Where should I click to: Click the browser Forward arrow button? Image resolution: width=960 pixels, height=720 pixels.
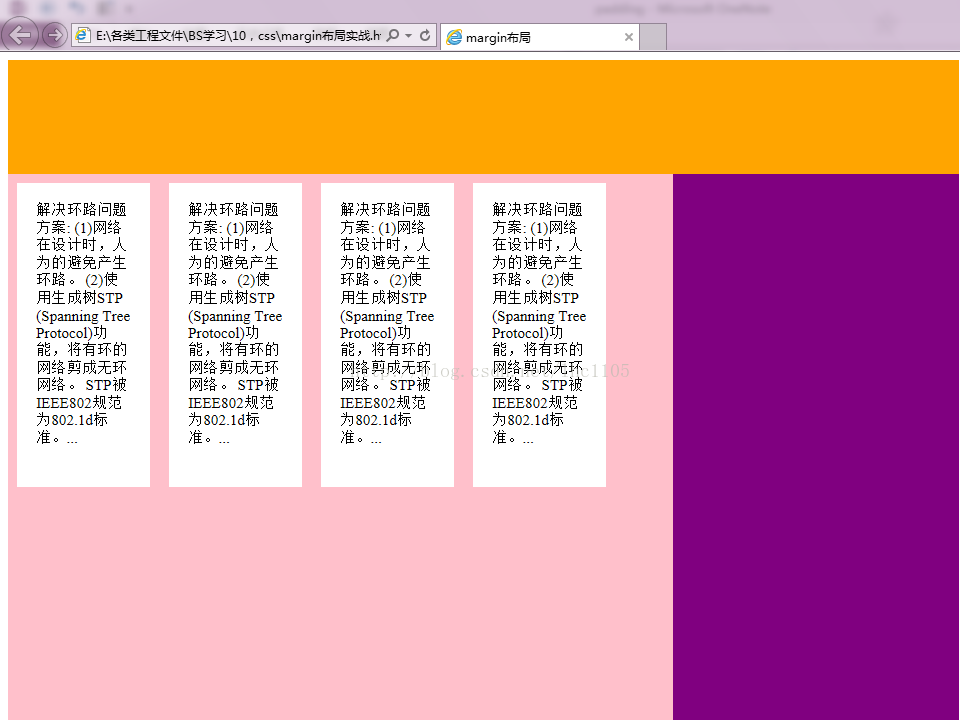point(54,36)
